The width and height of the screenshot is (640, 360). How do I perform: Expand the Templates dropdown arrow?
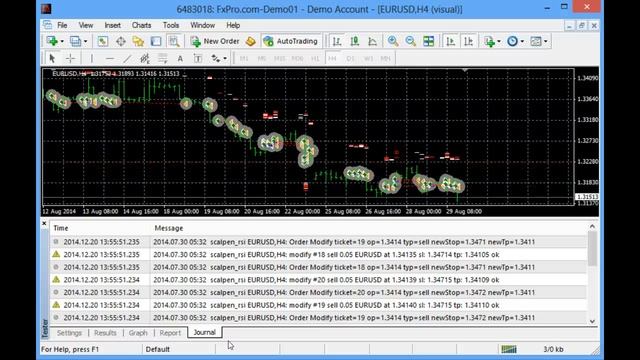pos(546,41)
